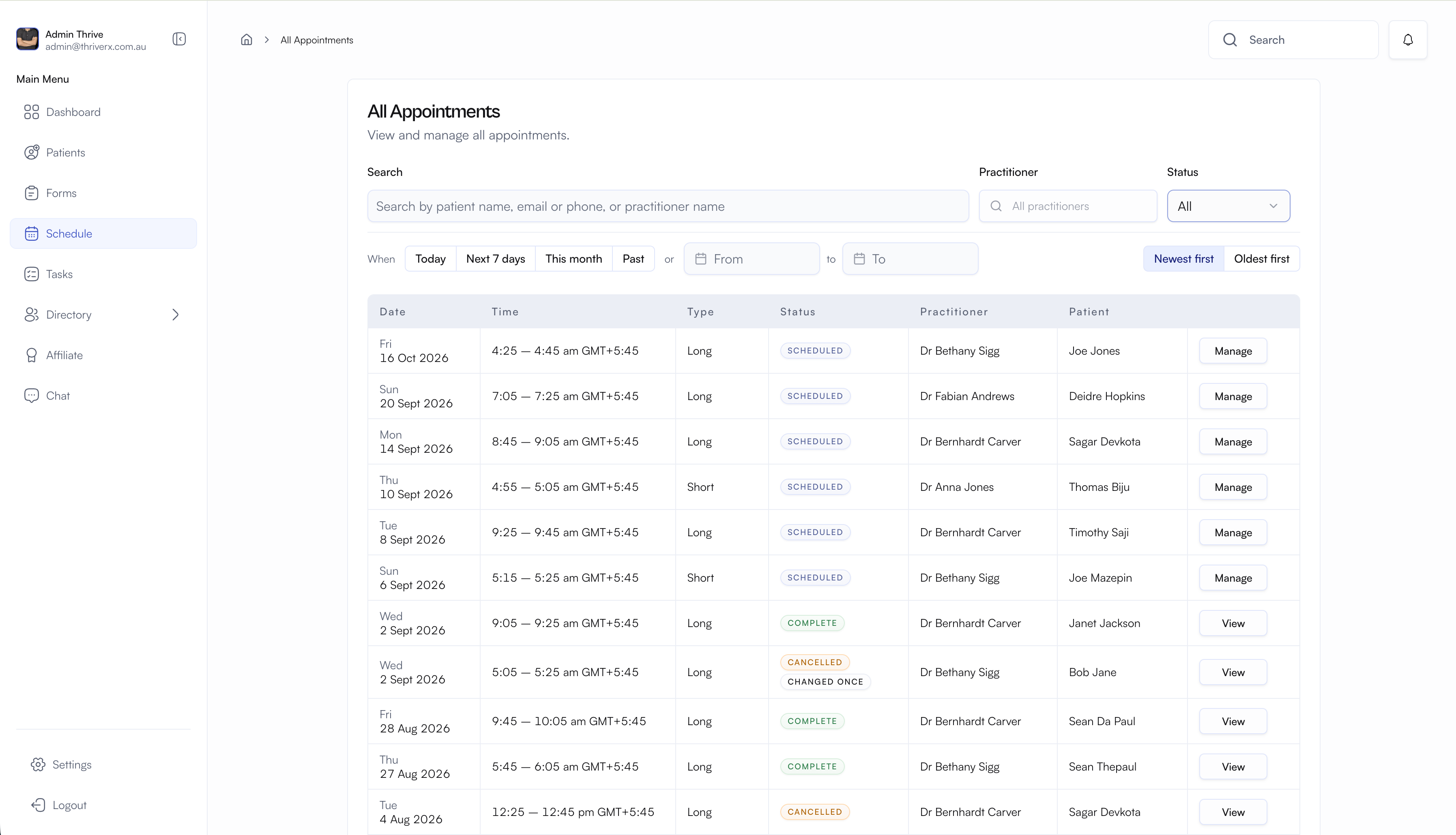Click the Schedule calendar icon
The width and height of the screenshot is (1456, 835).
coord(32,233)
